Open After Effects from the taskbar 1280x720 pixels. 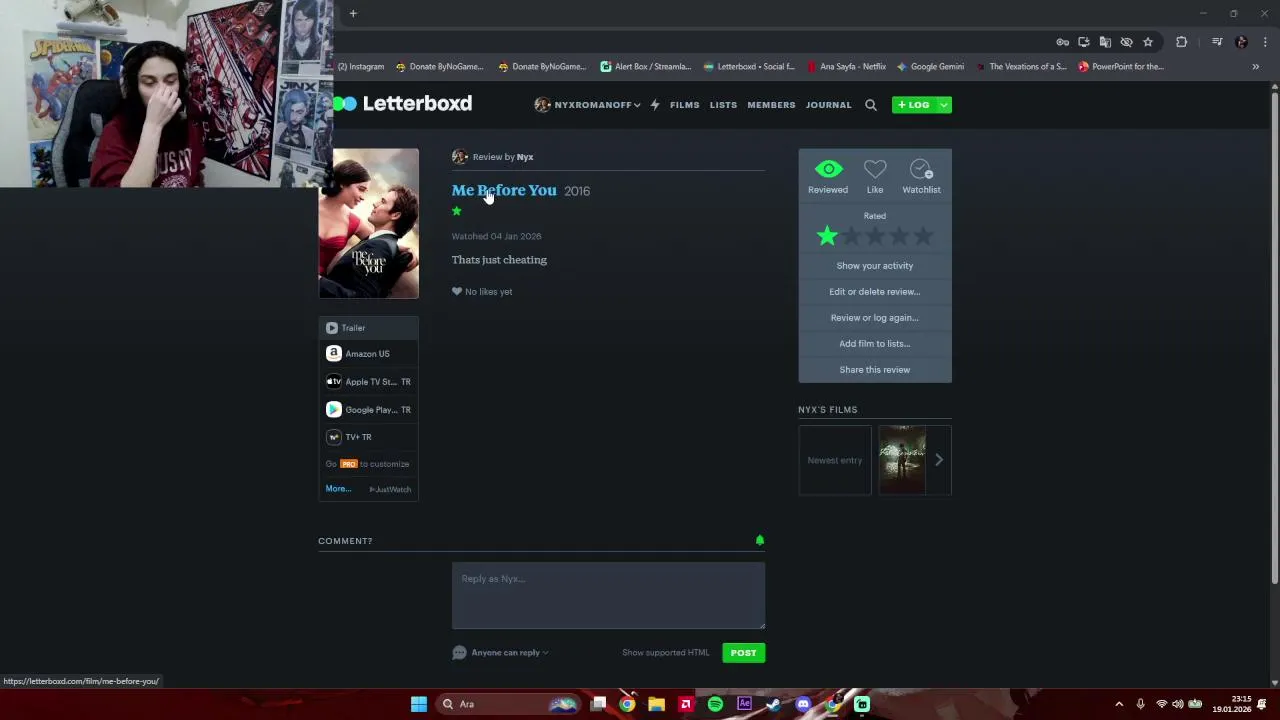point(744,704)
